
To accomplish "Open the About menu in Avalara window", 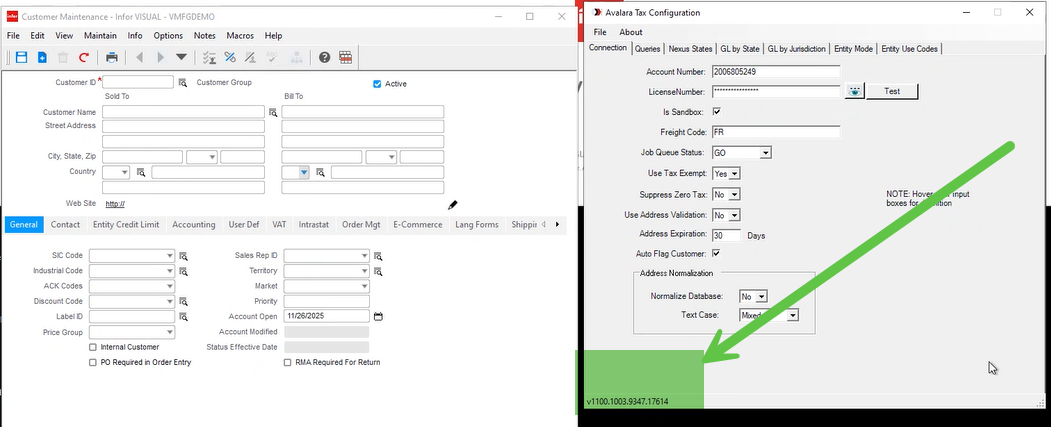I will pos(631,32).
